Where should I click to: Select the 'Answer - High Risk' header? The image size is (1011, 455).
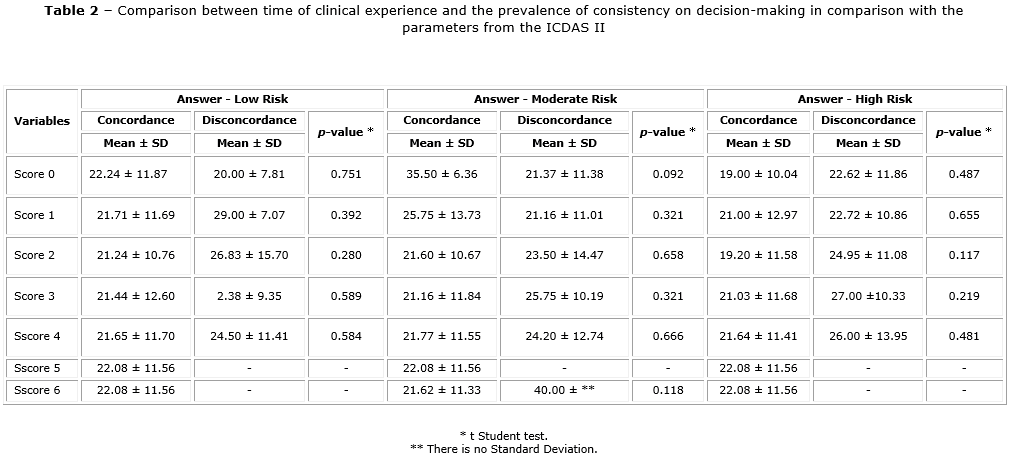click(854, 99)
